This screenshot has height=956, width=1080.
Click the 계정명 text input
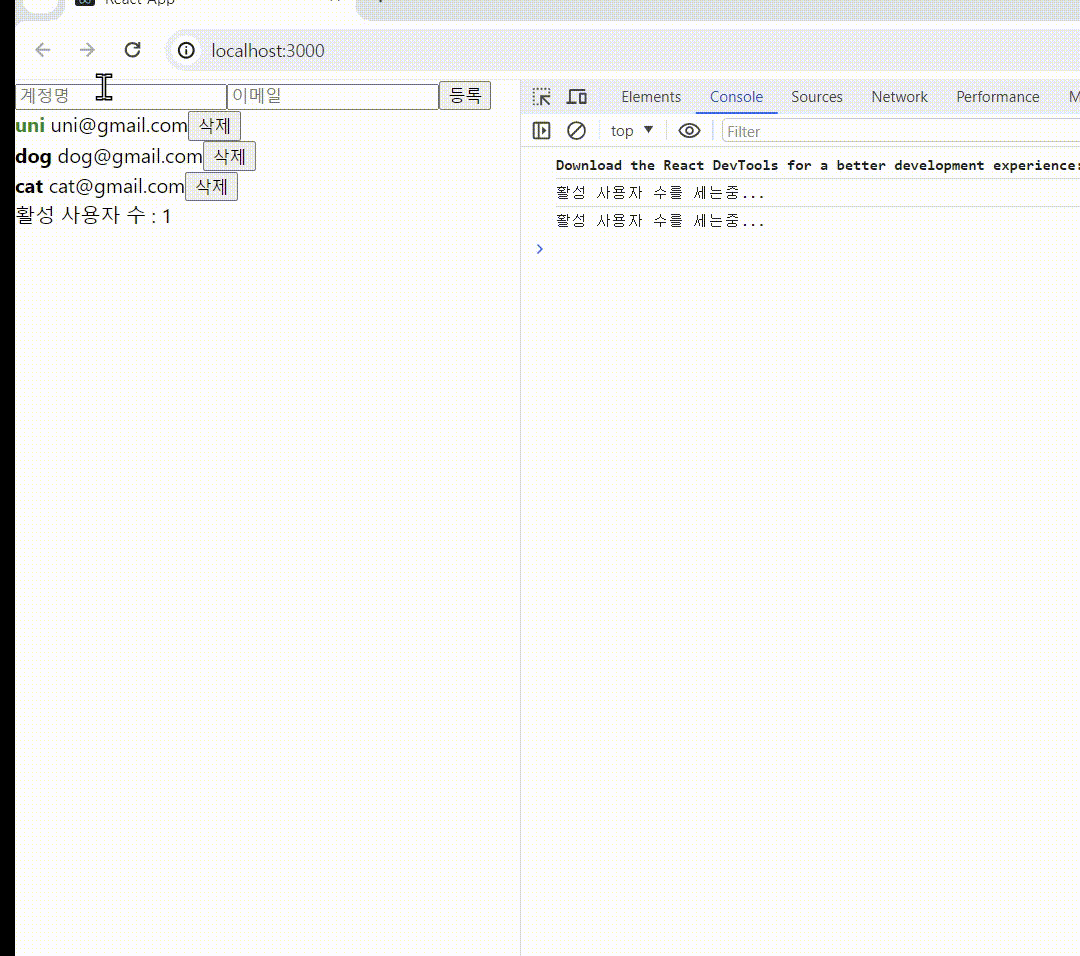(x=120, y=95)
